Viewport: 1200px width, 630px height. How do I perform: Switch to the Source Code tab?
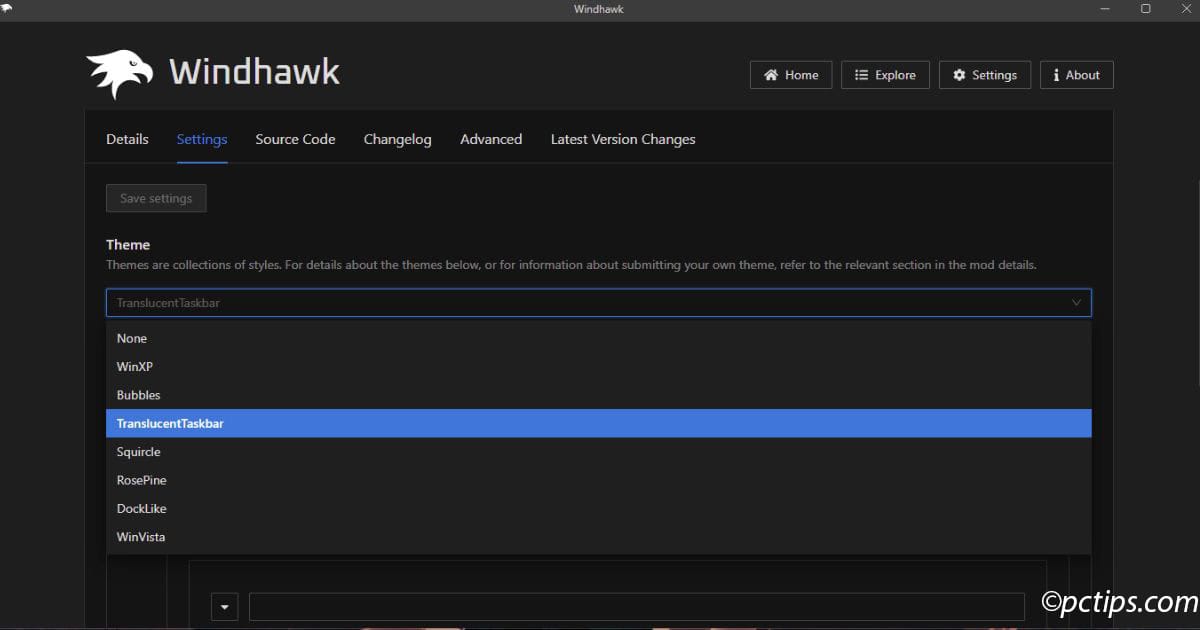(295, 139)
